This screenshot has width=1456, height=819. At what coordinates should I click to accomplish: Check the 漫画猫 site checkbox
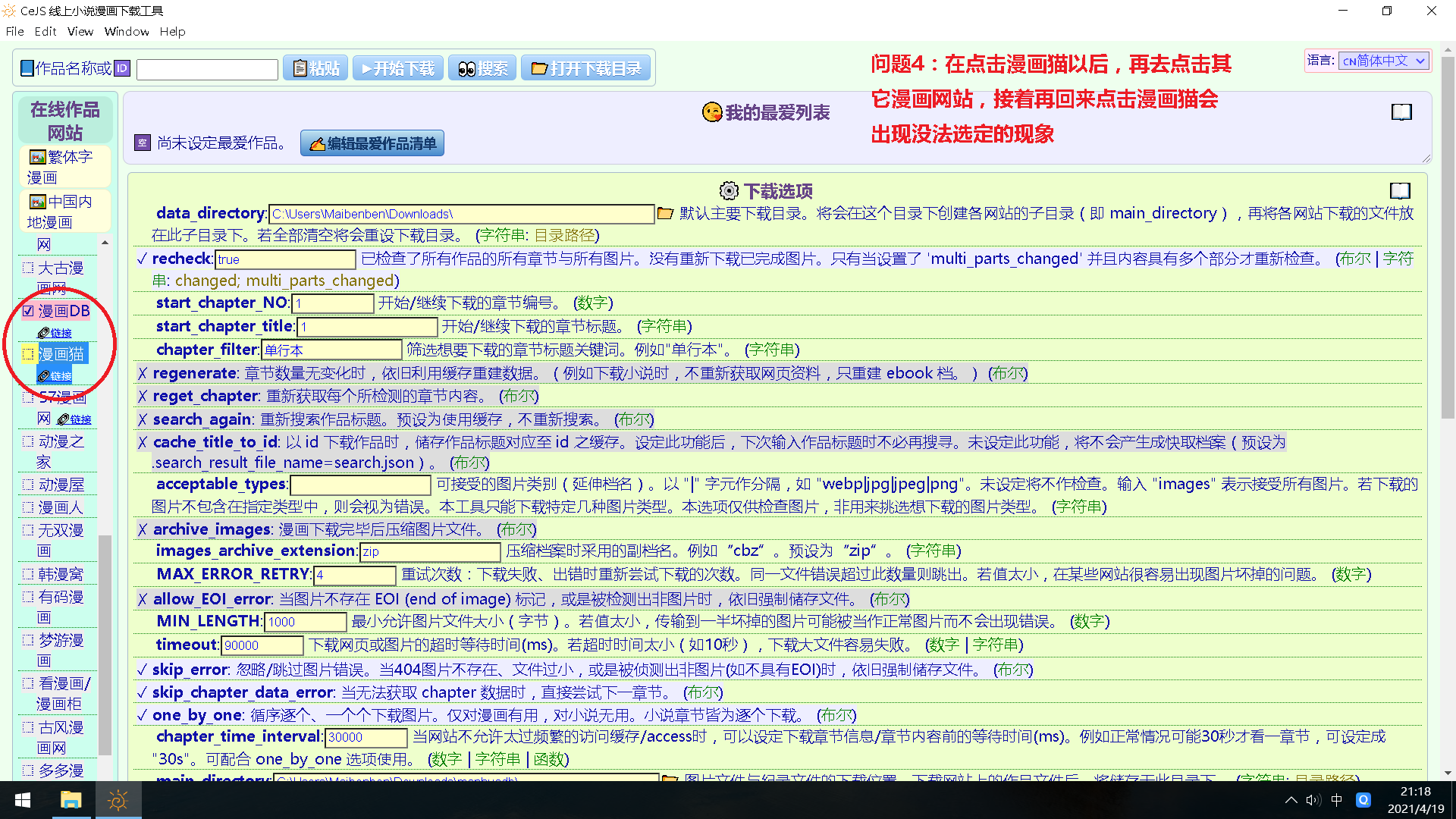pyautogui.click(x=28, y=353)
